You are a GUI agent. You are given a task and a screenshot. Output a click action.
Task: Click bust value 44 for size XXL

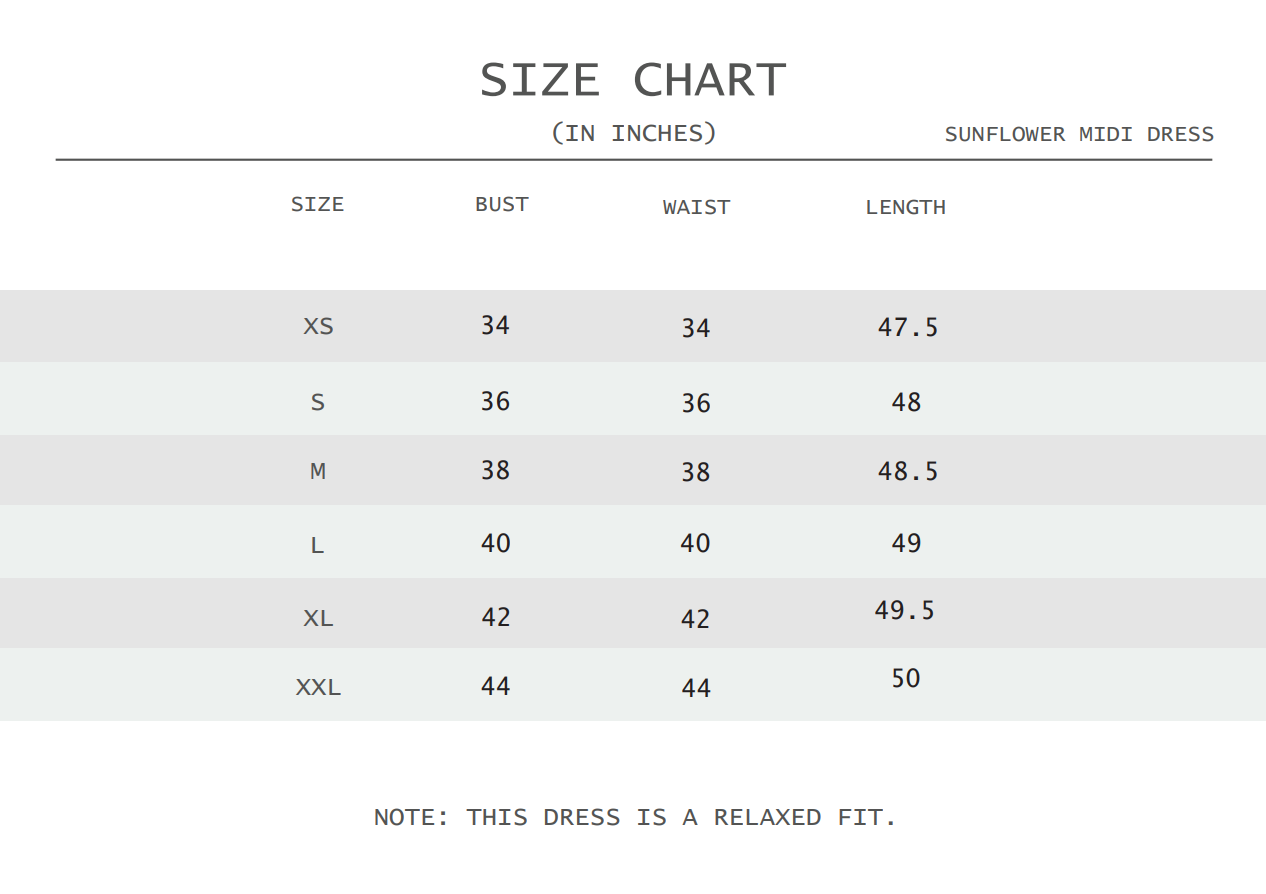(x=495, y=686)
